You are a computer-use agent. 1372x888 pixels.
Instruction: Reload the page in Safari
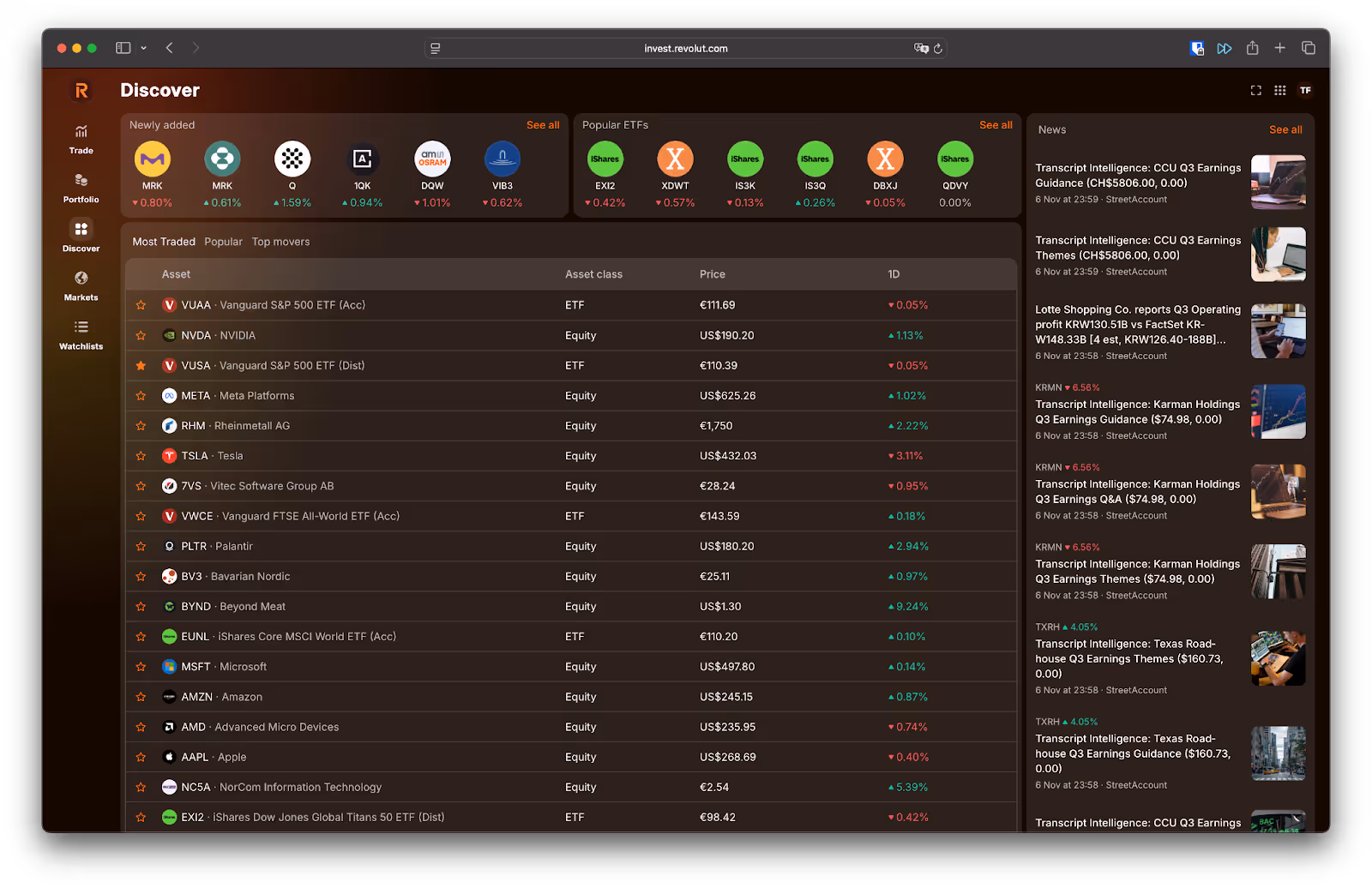tap(938, 49)
